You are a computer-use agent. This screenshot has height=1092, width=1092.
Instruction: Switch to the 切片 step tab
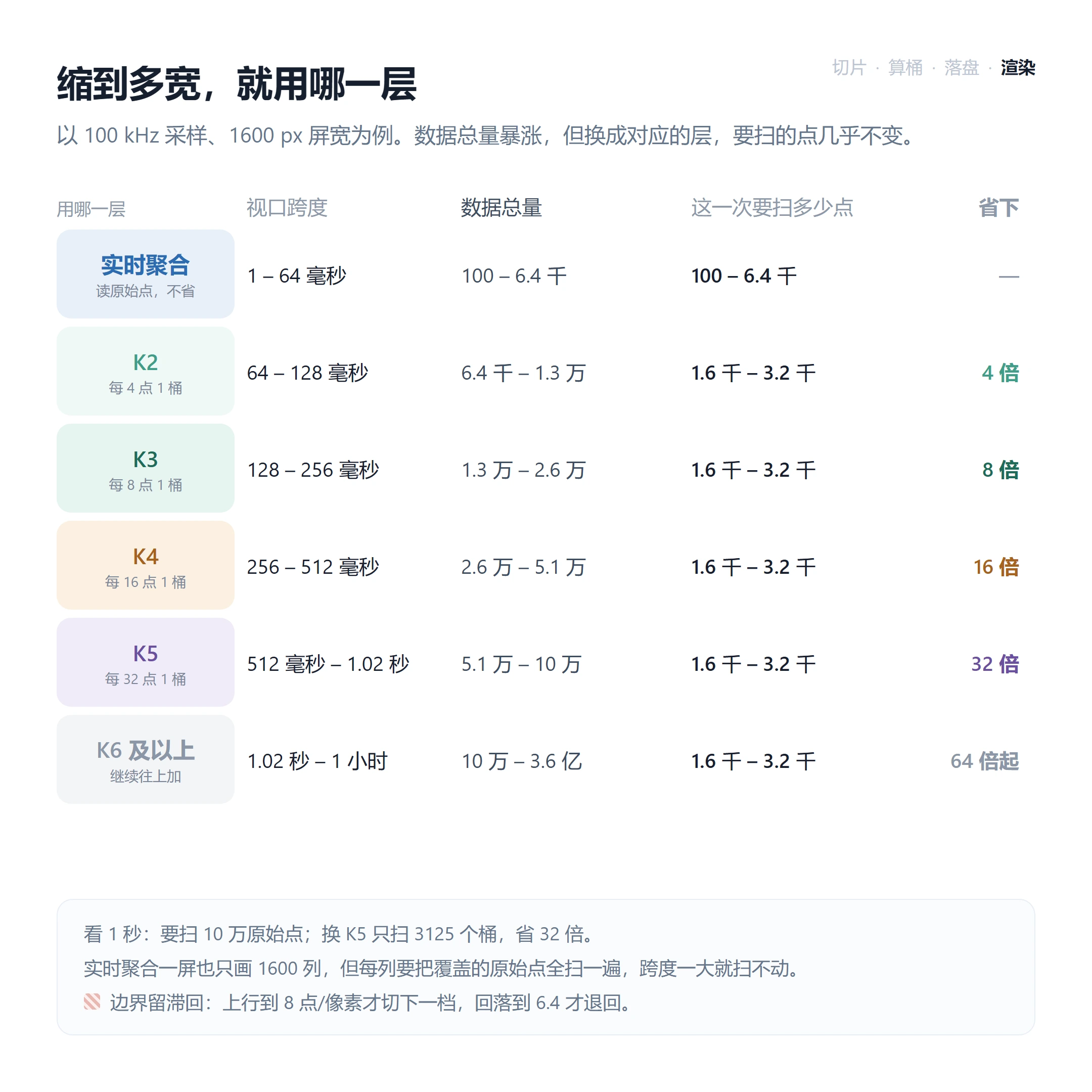(849, 68)
